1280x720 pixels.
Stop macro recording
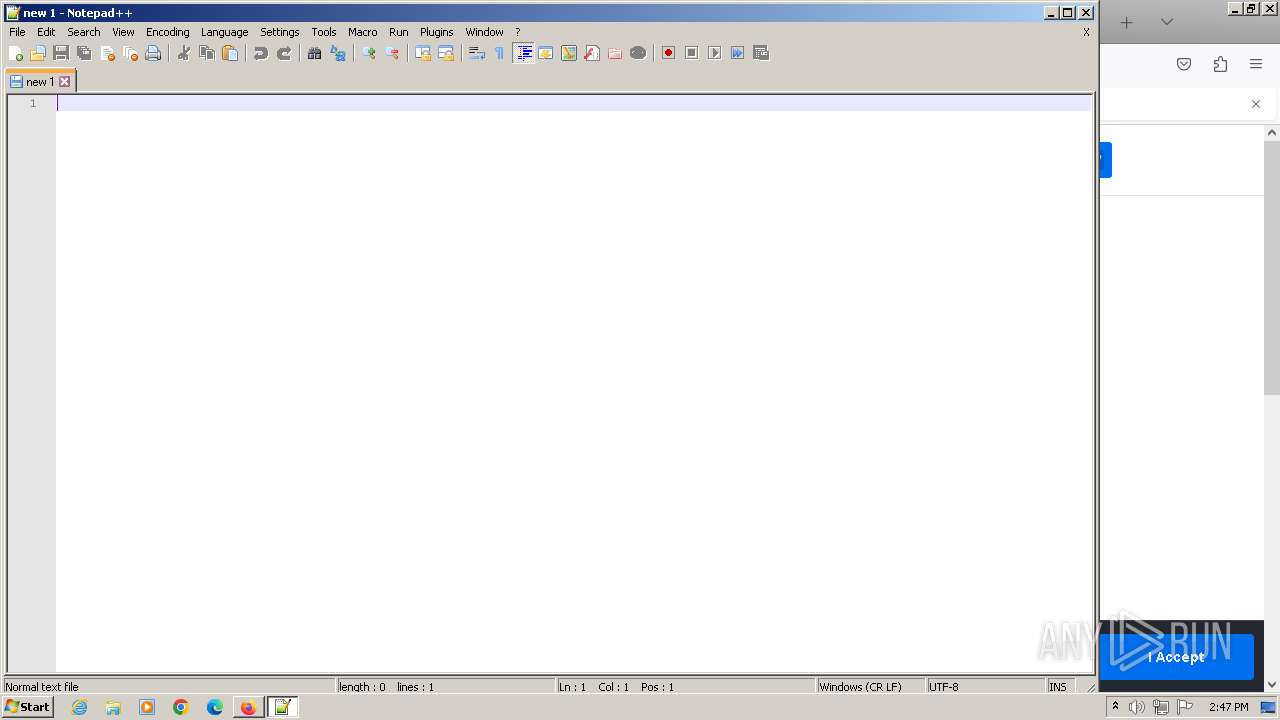[x=692, y=53]
